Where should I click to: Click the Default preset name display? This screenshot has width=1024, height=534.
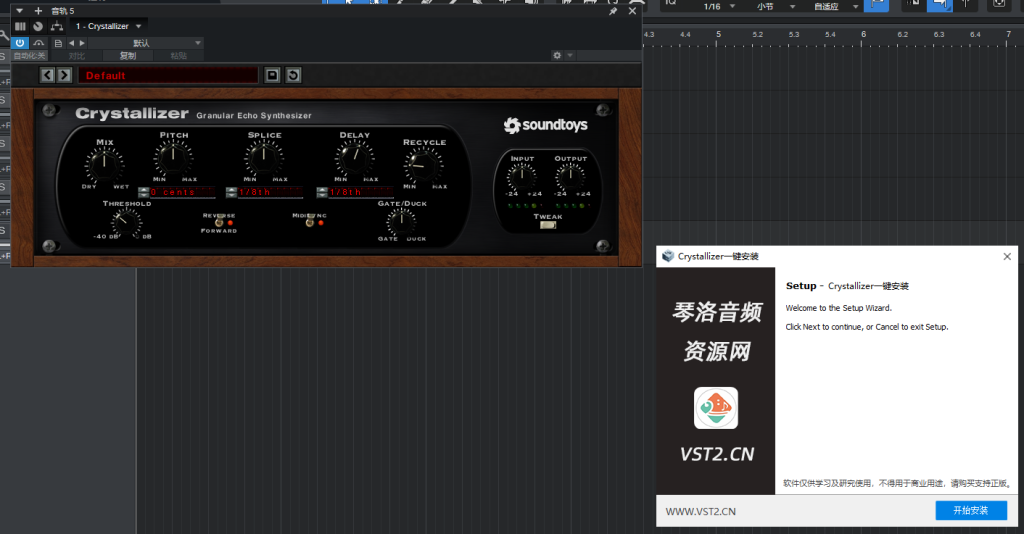168,75
